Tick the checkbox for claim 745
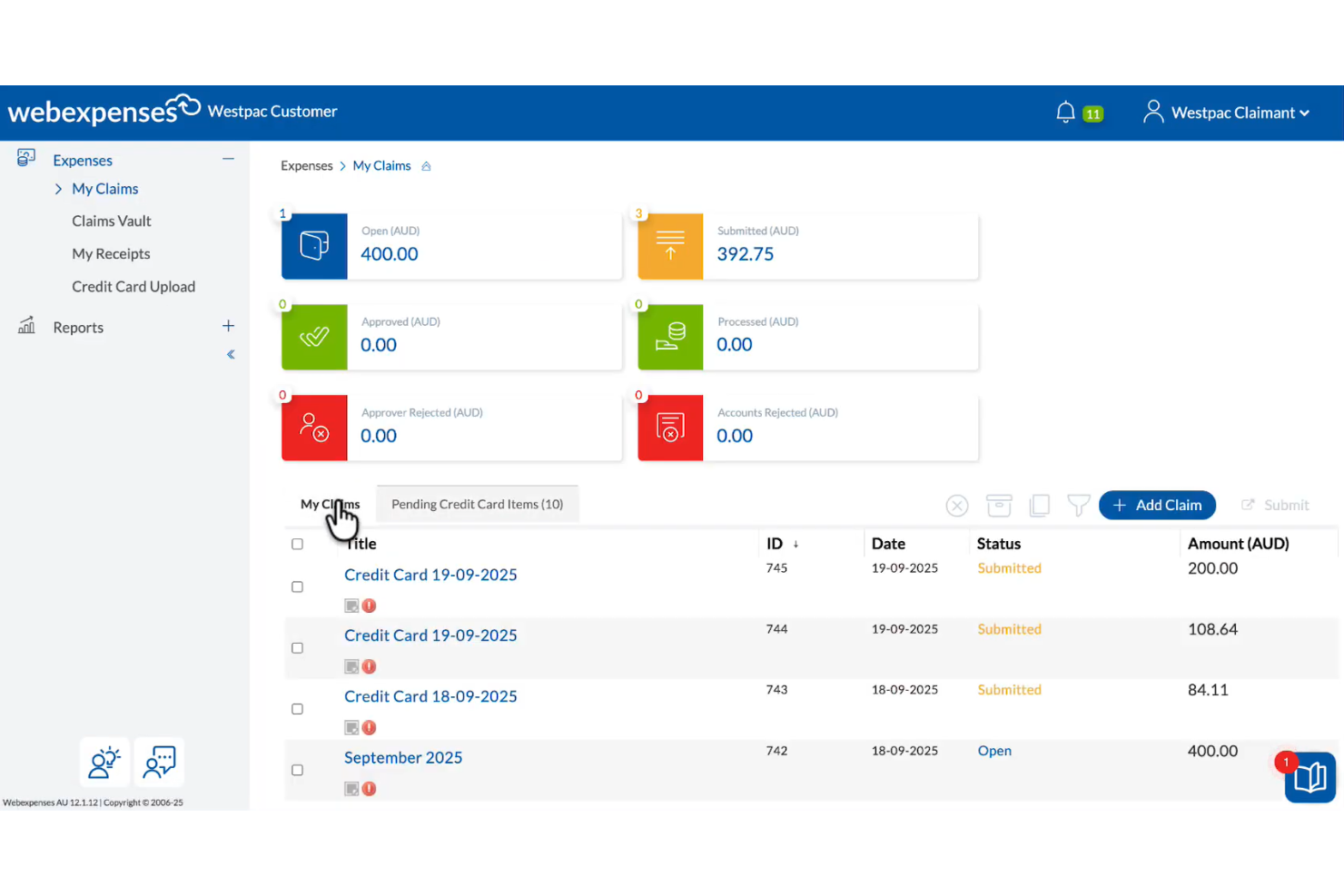Viewport: 1344px width, 896px height. (297, 586)
